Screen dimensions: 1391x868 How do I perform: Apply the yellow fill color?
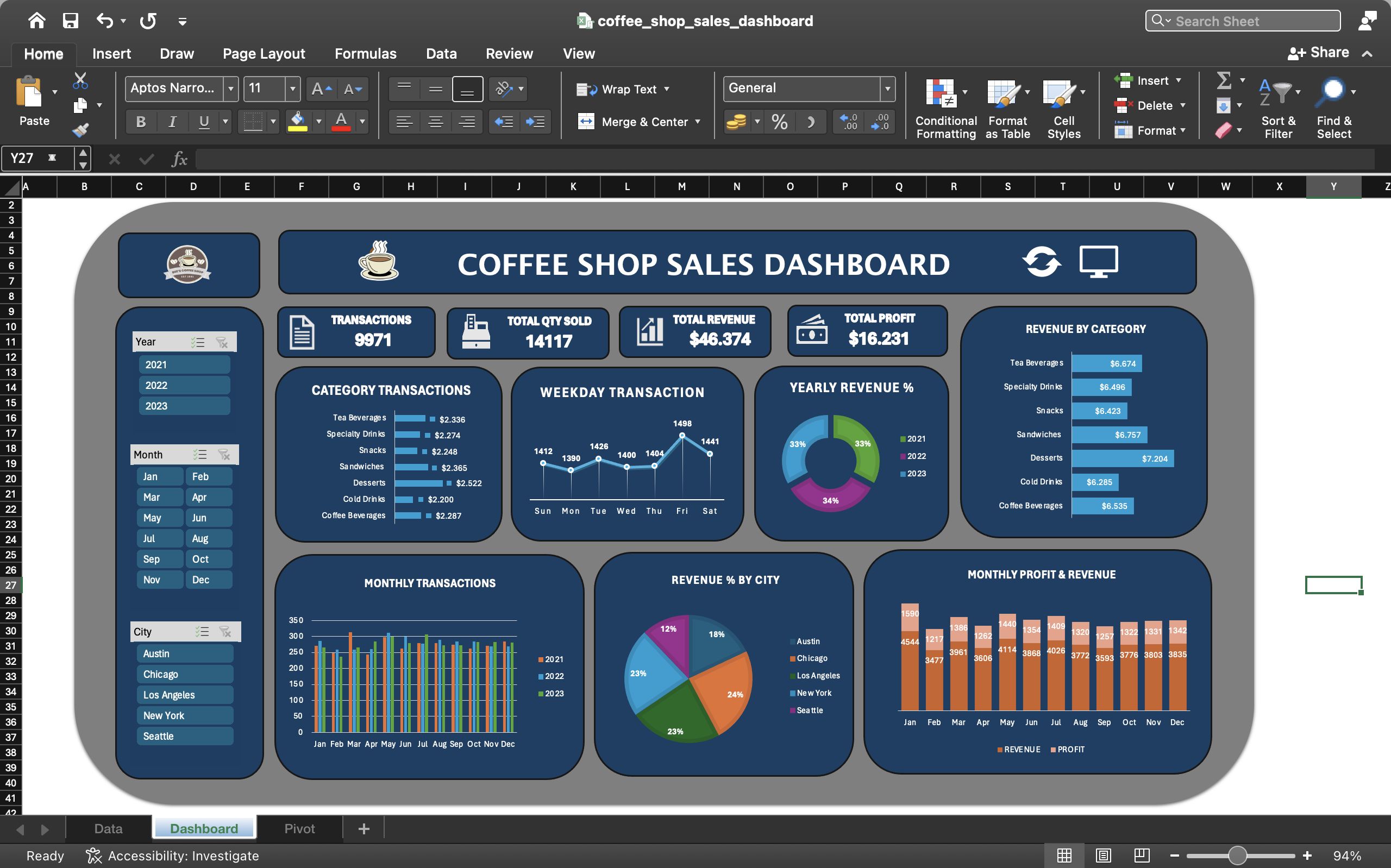click(x=297, y=122)
